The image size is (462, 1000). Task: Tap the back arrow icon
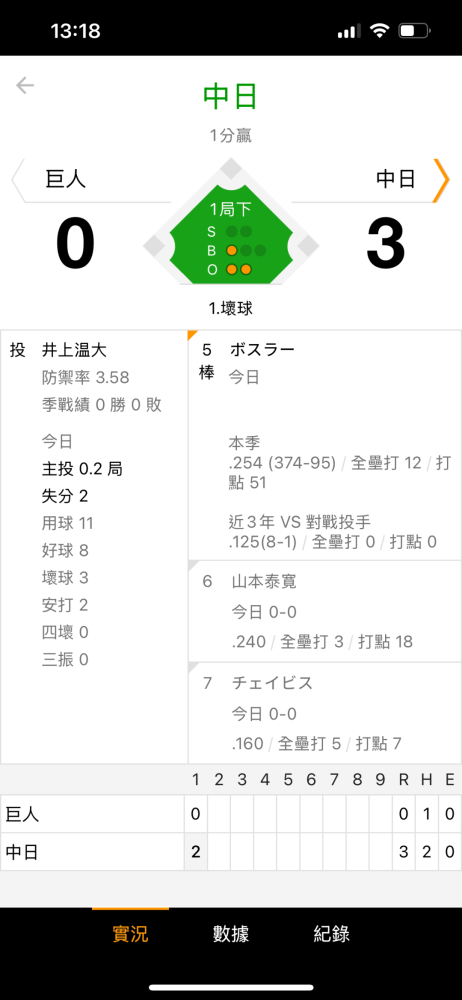click(x=25, y=85)
